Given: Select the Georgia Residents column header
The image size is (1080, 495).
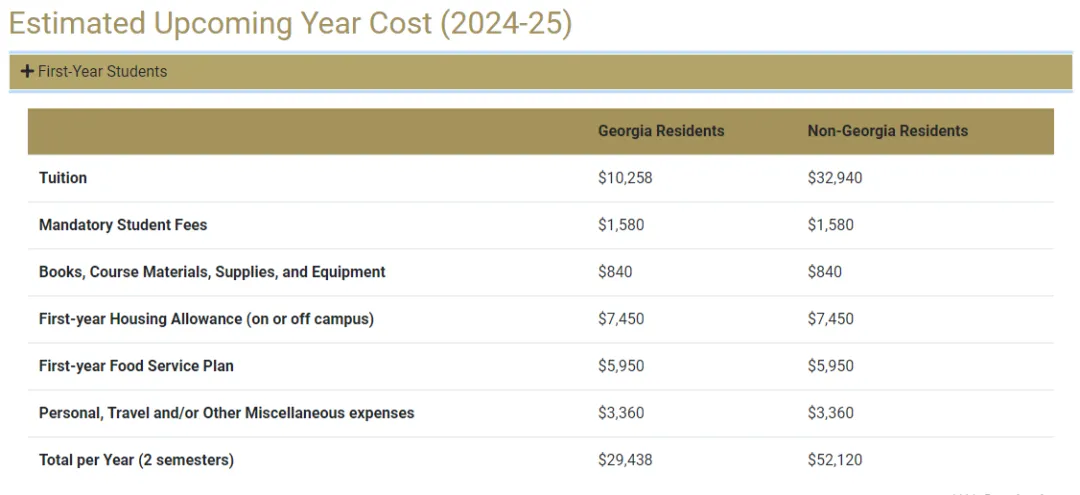Looking at the screenshot, I should [x=661, y=131].
